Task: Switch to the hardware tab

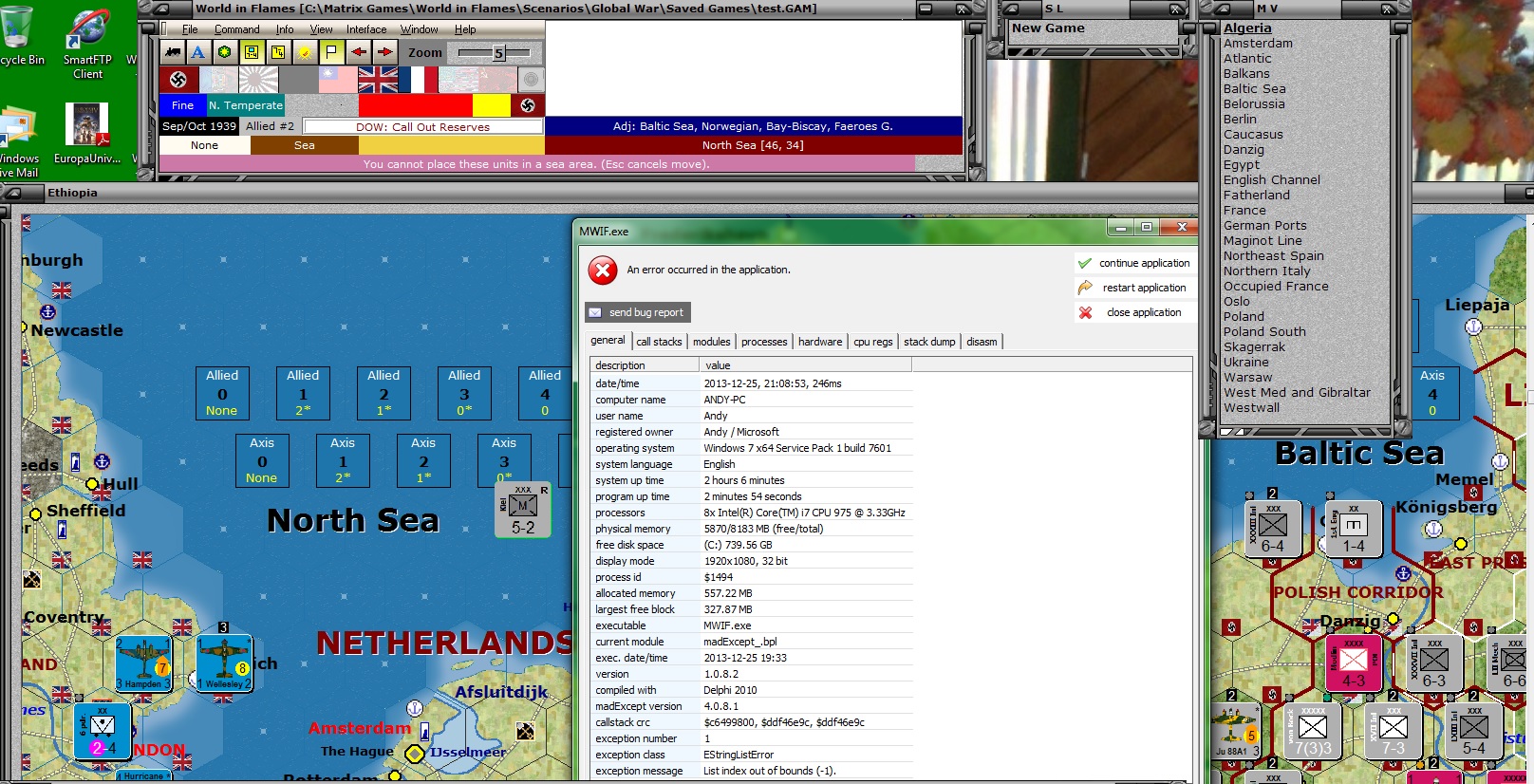Action: tap(820, 342)
